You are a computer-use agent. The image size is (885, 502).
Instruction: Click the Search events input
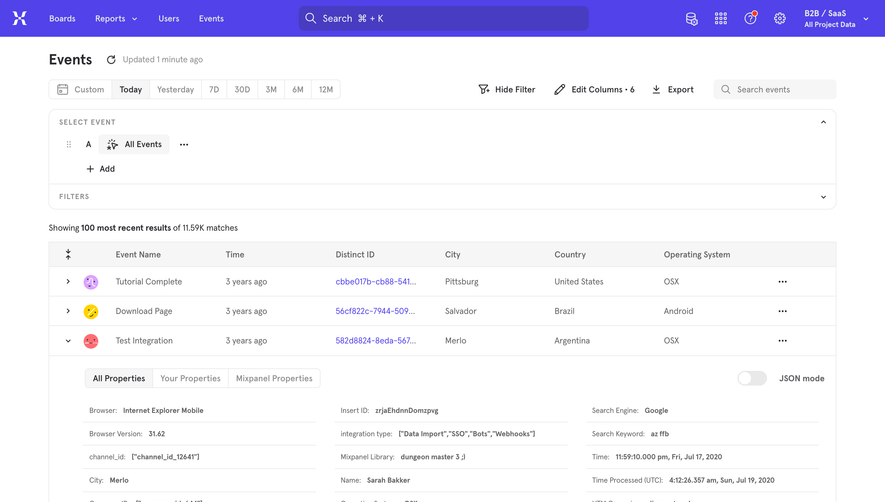coord(775,89)
